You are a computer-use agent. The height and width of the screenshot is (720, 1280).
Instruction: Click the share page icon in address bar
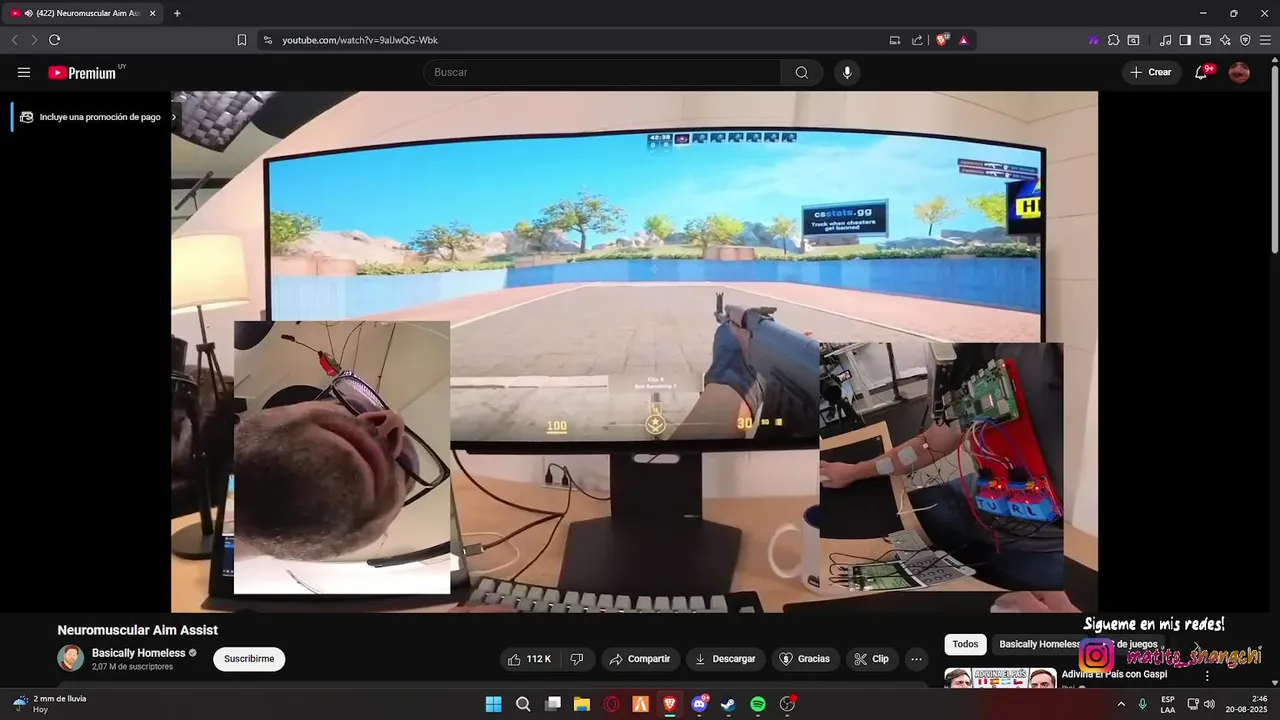[x=917, y=40]
